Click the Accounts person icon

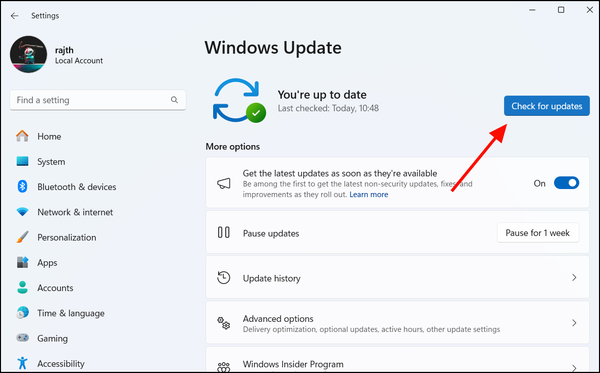pos(22,288)
